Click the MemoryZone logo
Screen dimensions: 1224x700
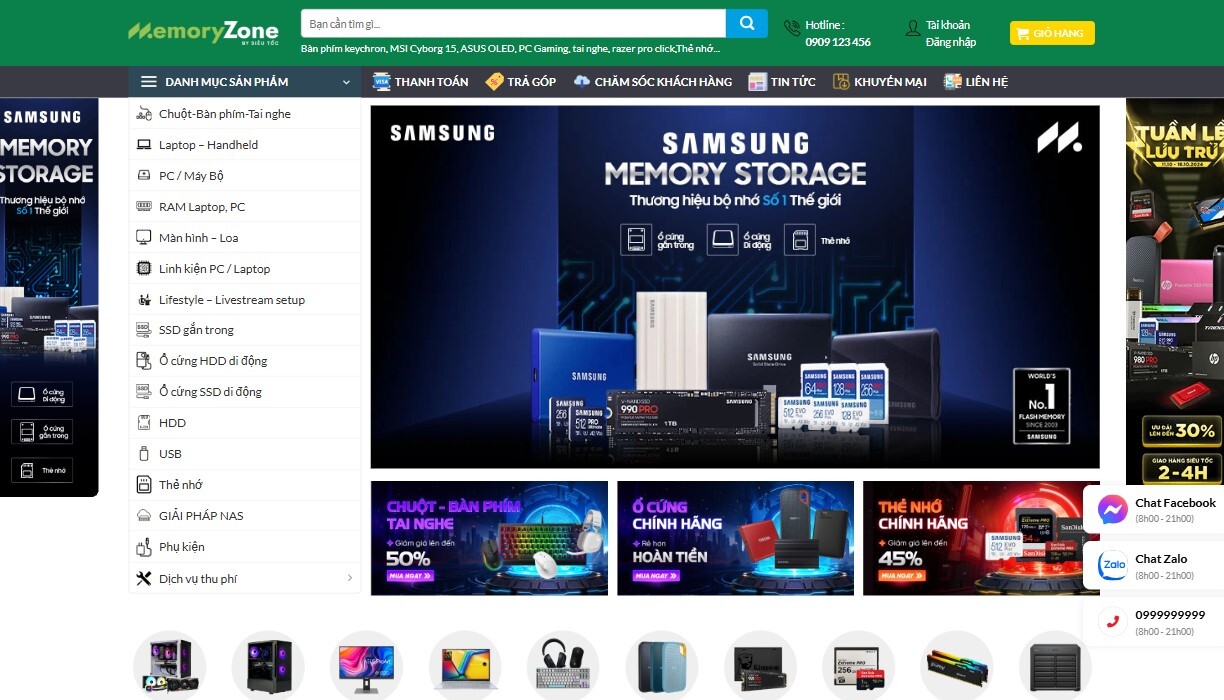tap(203, 32)
